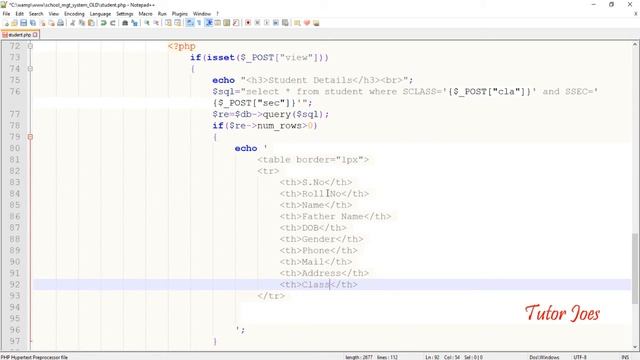Click the Zoom Out toolbar icon
640x360 pixels.
click(x=156, y=23)
